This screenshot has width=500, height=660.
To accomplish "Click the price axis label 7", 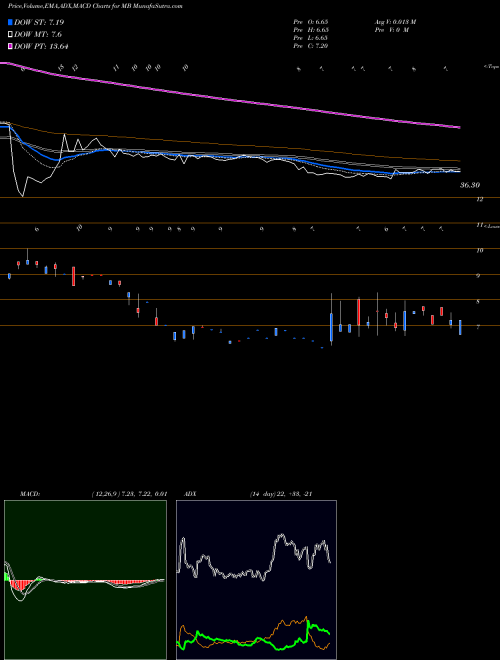I will 478,327.
